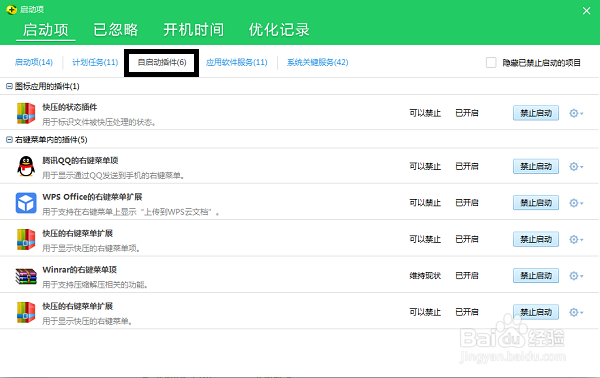600x378 pixels.
Task: Open the 优化记录 tab
Action: [279, 30]
